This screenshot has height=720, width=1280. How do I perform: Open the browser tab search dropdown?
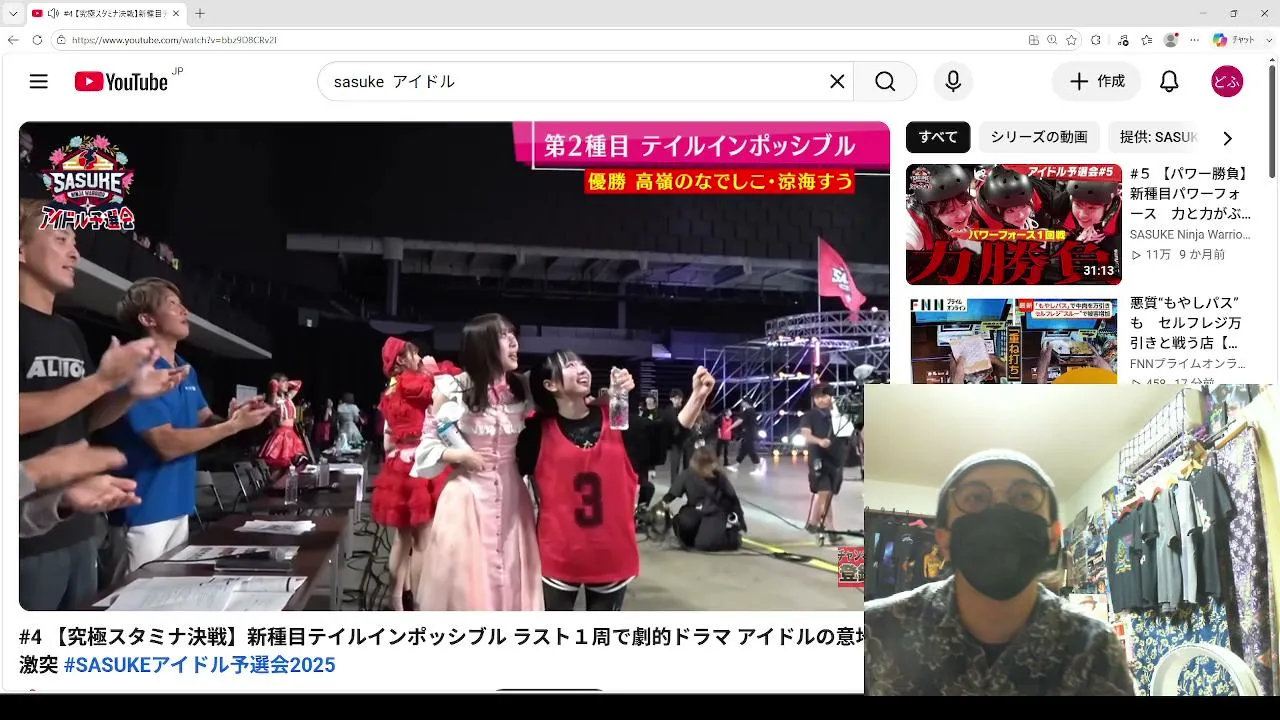click(13, 14)
